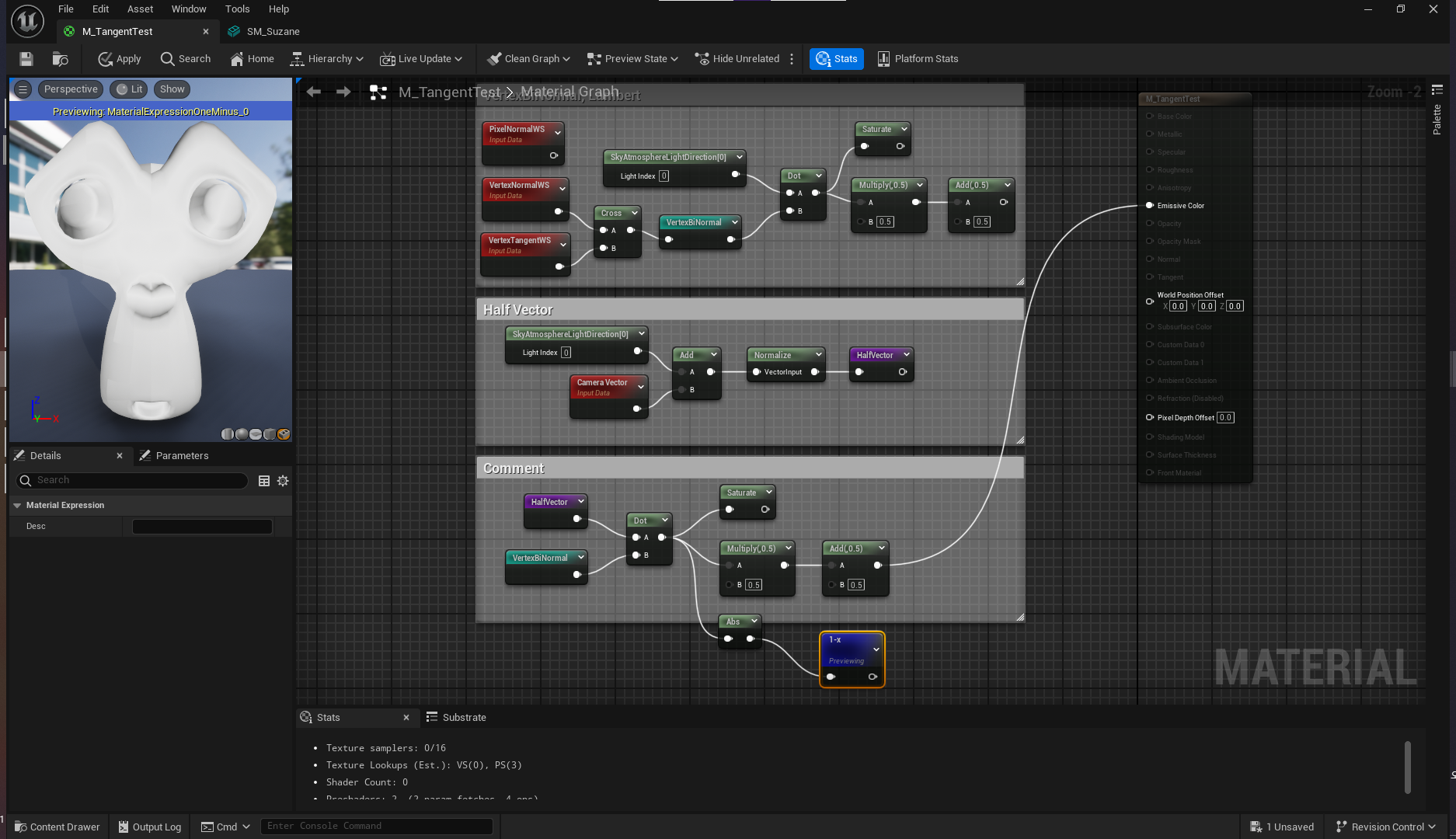Screen dimensions: 1456x839
Task: Select plane preview mesh shape
Action: click(x=256, y=434)
